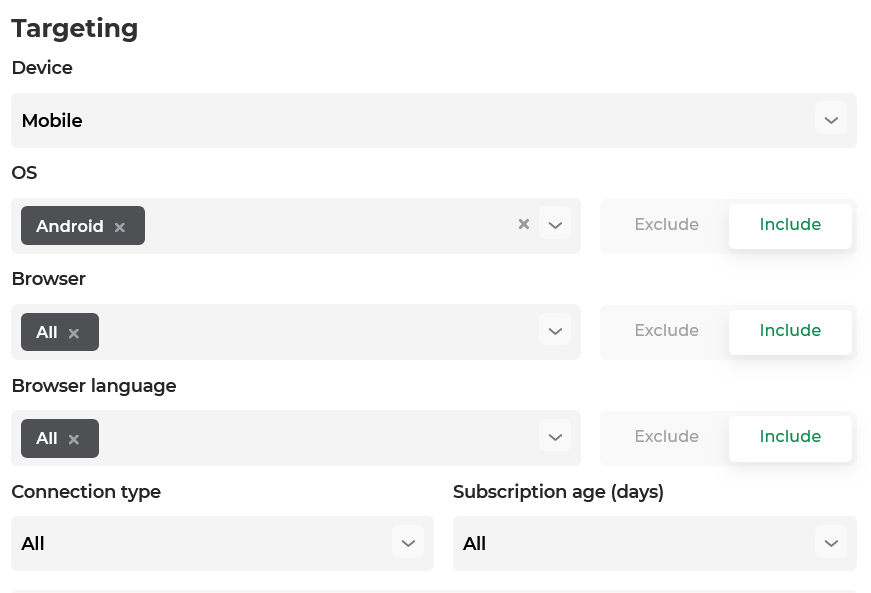Set OS targeting to Exclude
Viewport: 871px width, 593px height.
(666, 225)
